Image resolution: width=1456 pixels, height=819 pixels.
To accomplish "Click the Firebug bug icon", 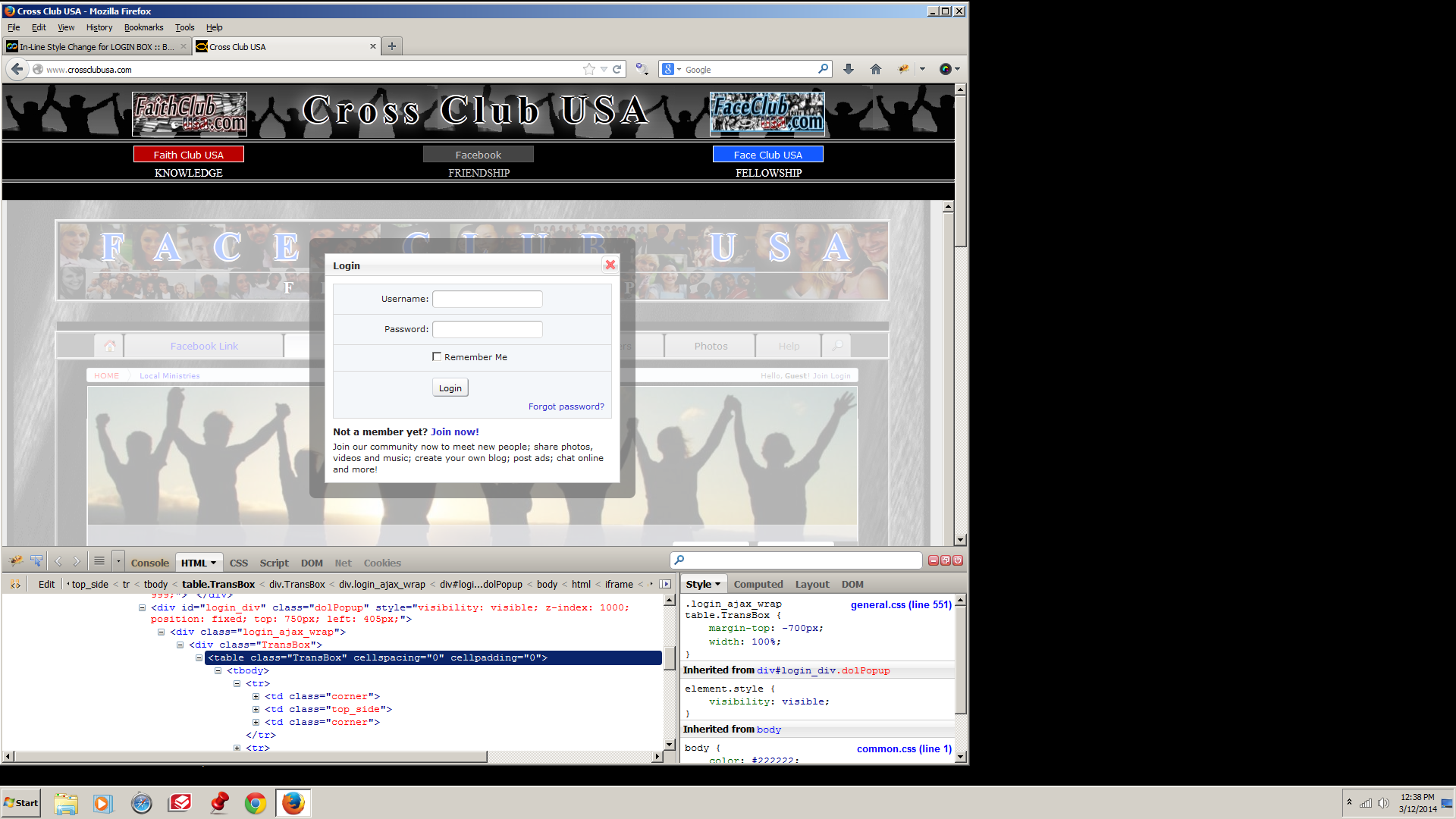I will (15, 561).
